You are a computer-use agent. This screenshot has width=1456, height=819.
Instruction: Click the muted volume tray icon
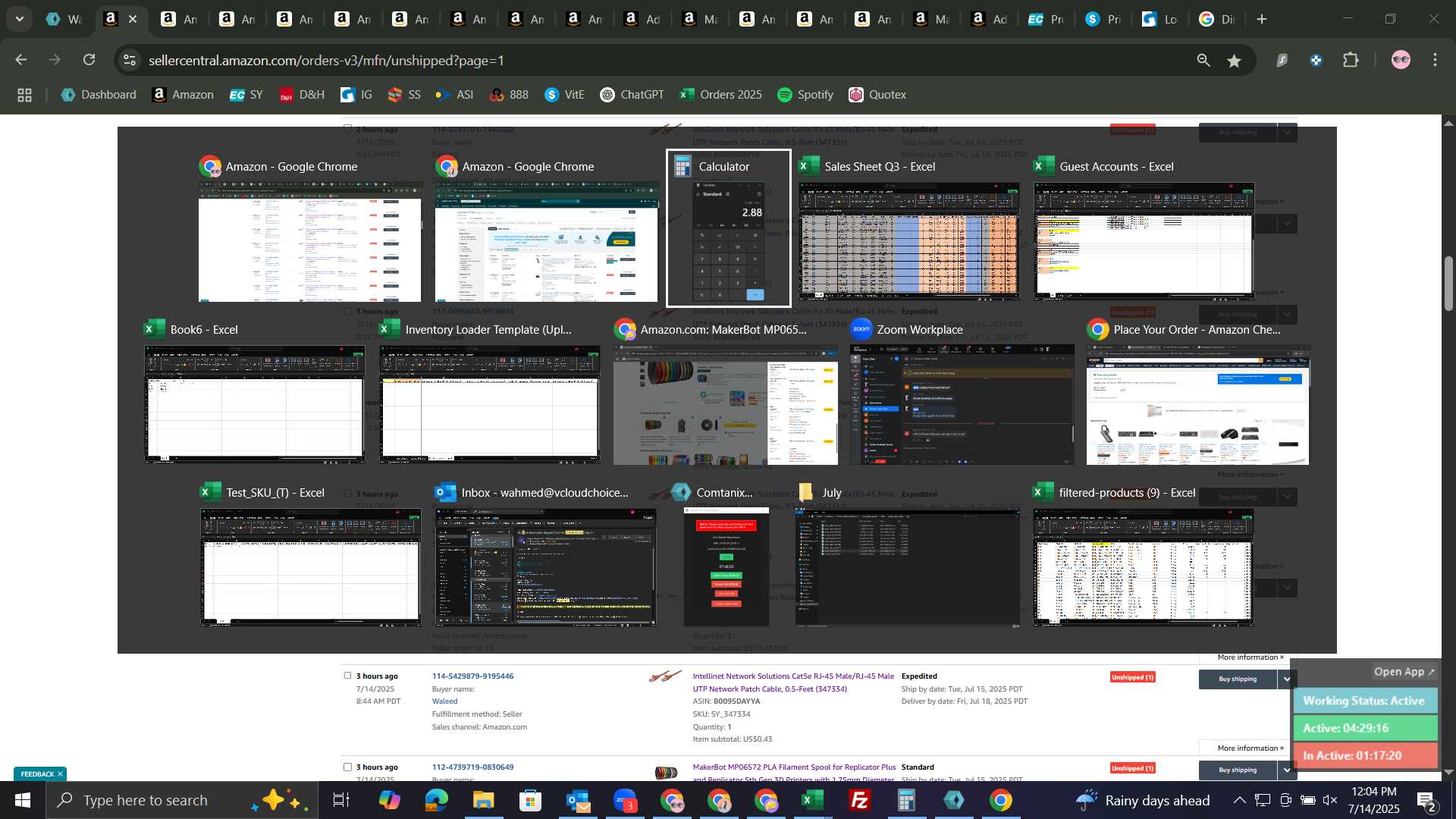[x=1330, y=800]
